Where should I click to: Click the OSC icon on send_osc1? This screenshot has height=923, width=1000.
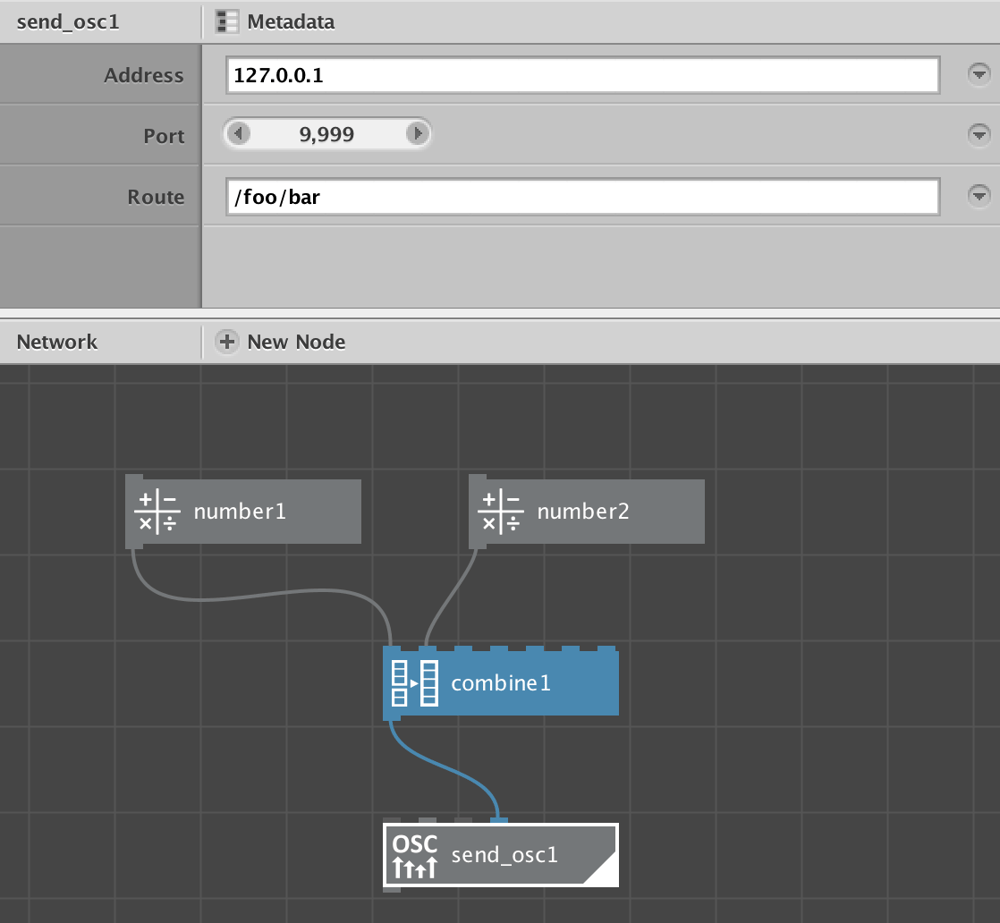point(415,855)
